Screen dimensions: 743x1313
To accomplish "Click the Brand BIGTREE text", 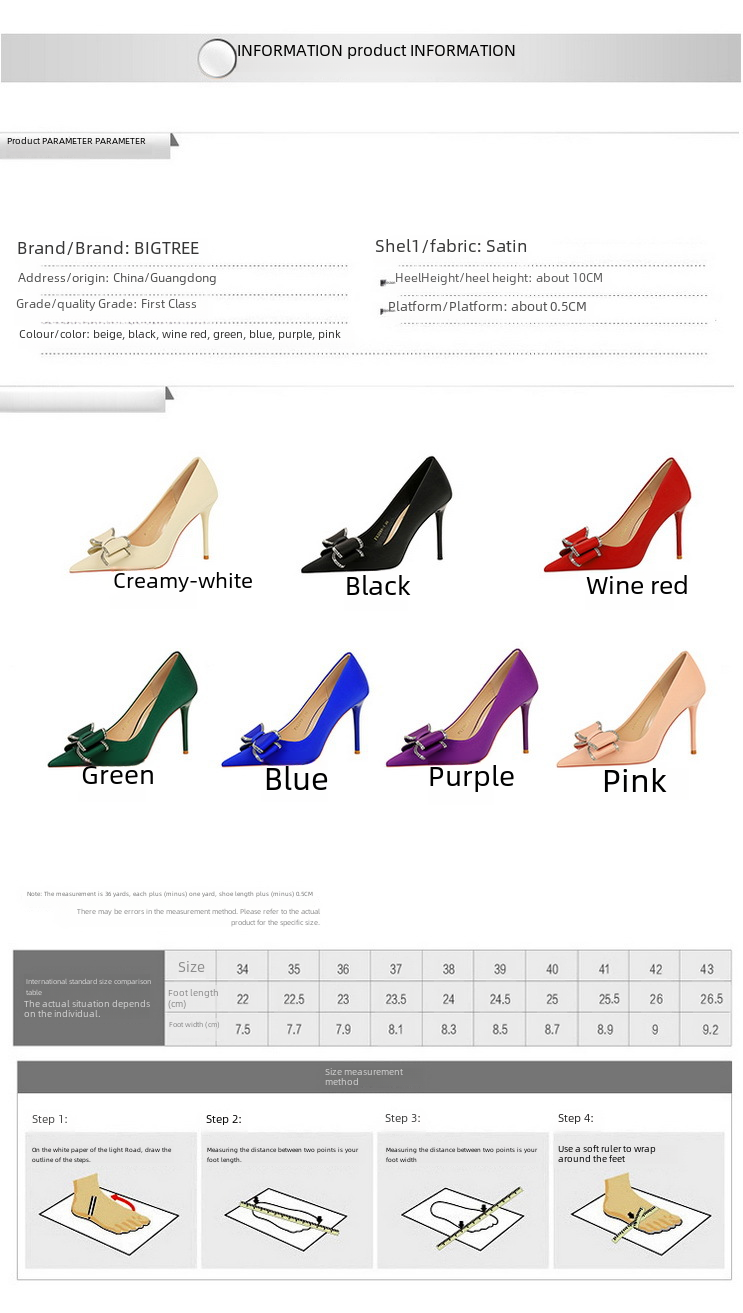I will [108, 248].
